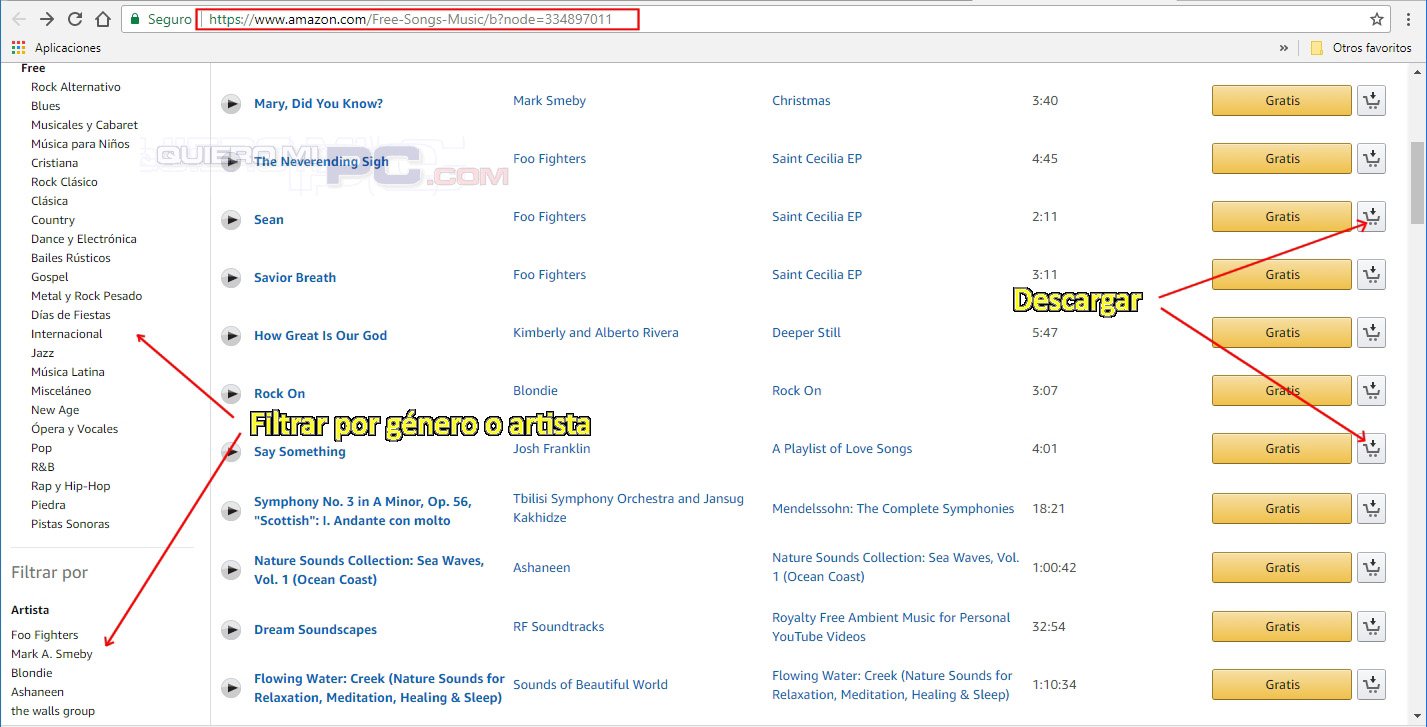Open artist page for Kimberly and Alberto Rivera
Image resolution: width=1427 pixels, height=727 pixels.
596,333
